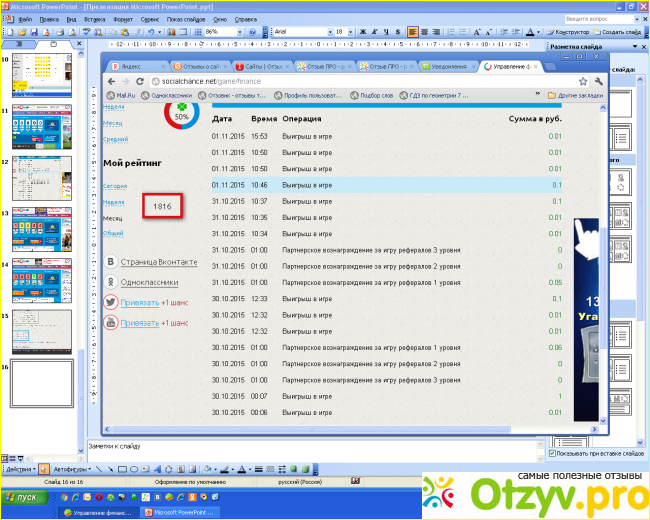
Task: Click the Undo arrow icon
Action: point(151,32)
